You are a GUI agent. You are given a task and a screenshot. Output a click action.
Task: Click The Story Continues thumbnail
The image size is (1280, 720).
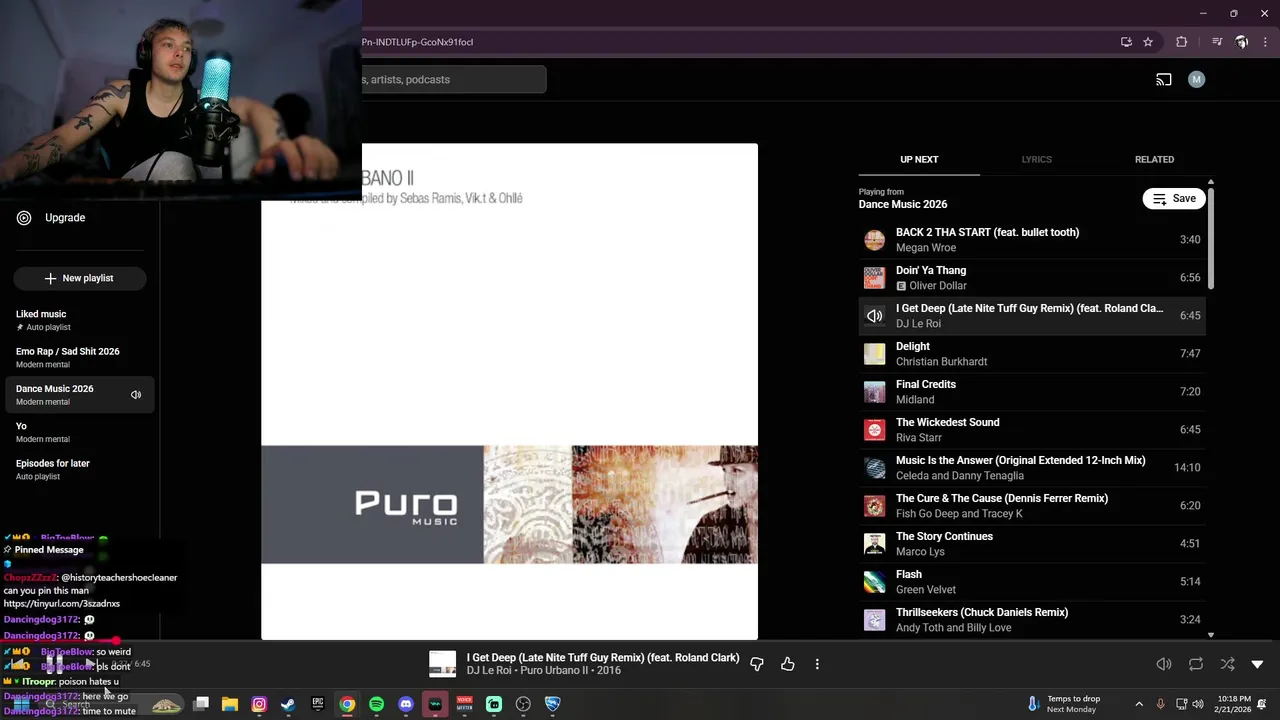875,544
